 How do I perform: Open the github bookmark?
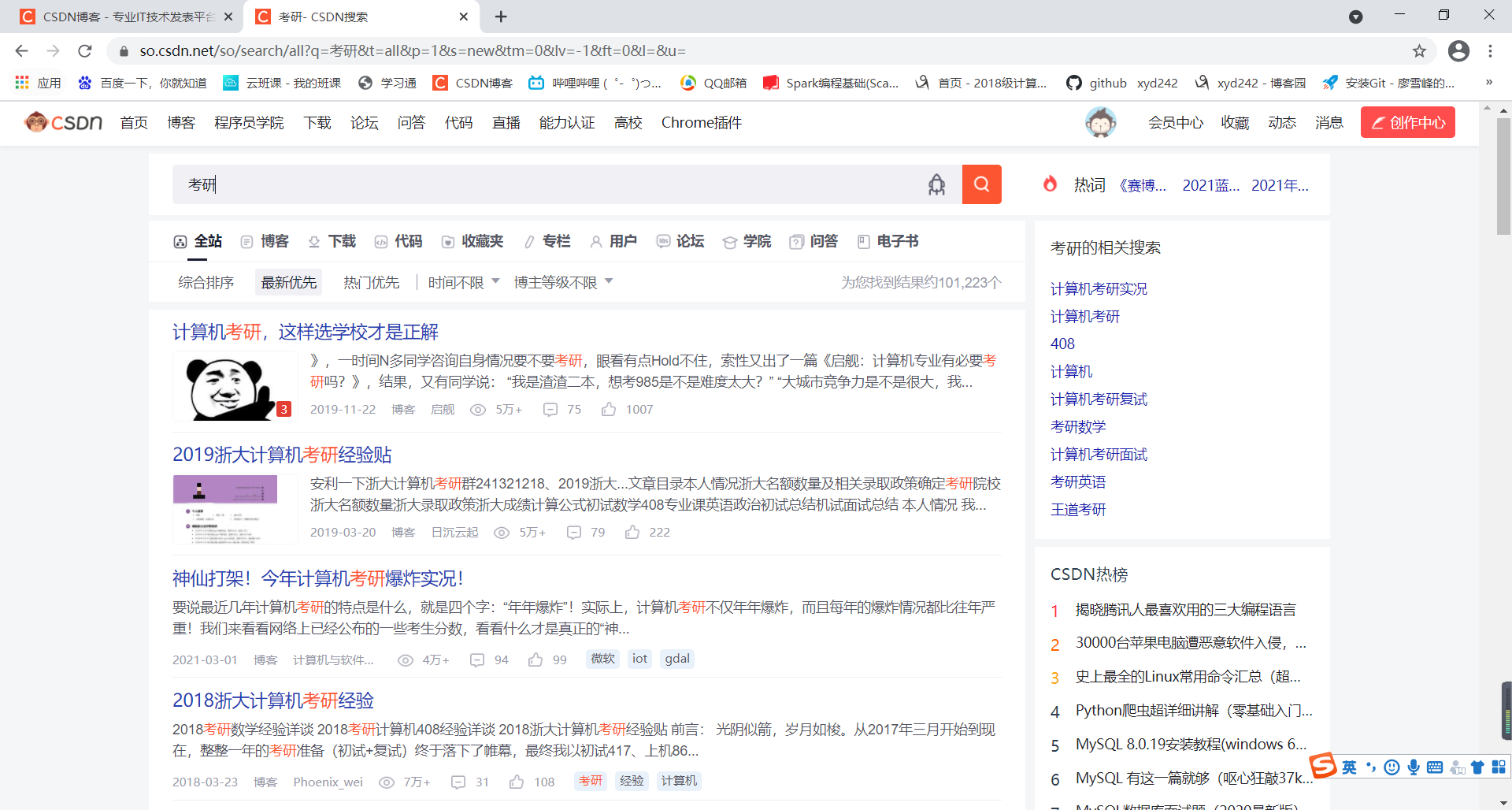coord(1097,83)
